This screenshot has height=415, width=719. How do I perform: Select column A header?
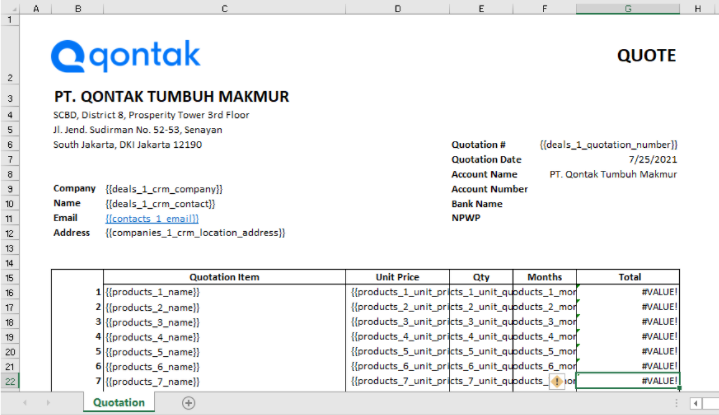click(36, 8)
